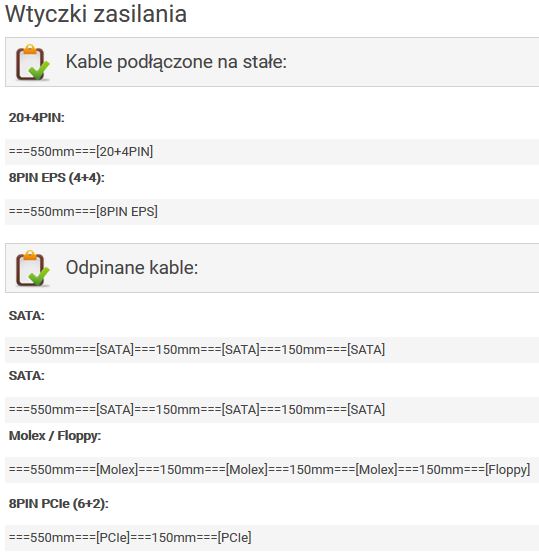Select the PCIe cable diagram row
The height and width of the screenshot is (553, 539).
pyautogui.click(x=272, y=537)
